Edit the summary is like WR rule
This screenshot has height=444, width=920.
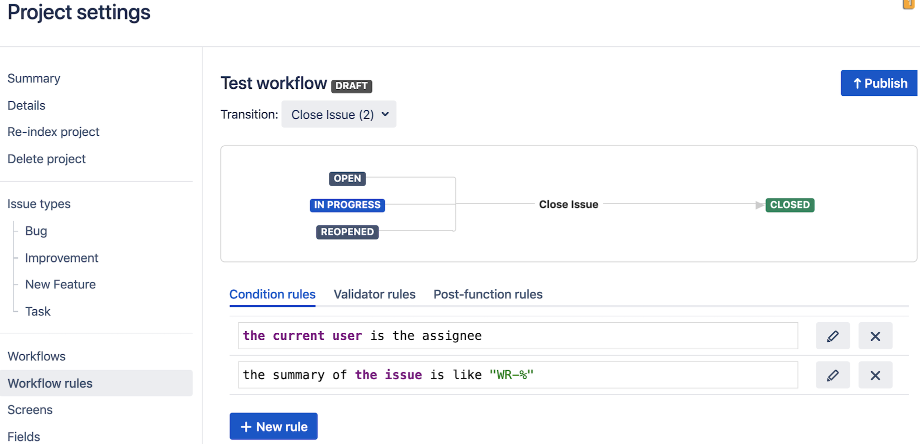[833, 375]
